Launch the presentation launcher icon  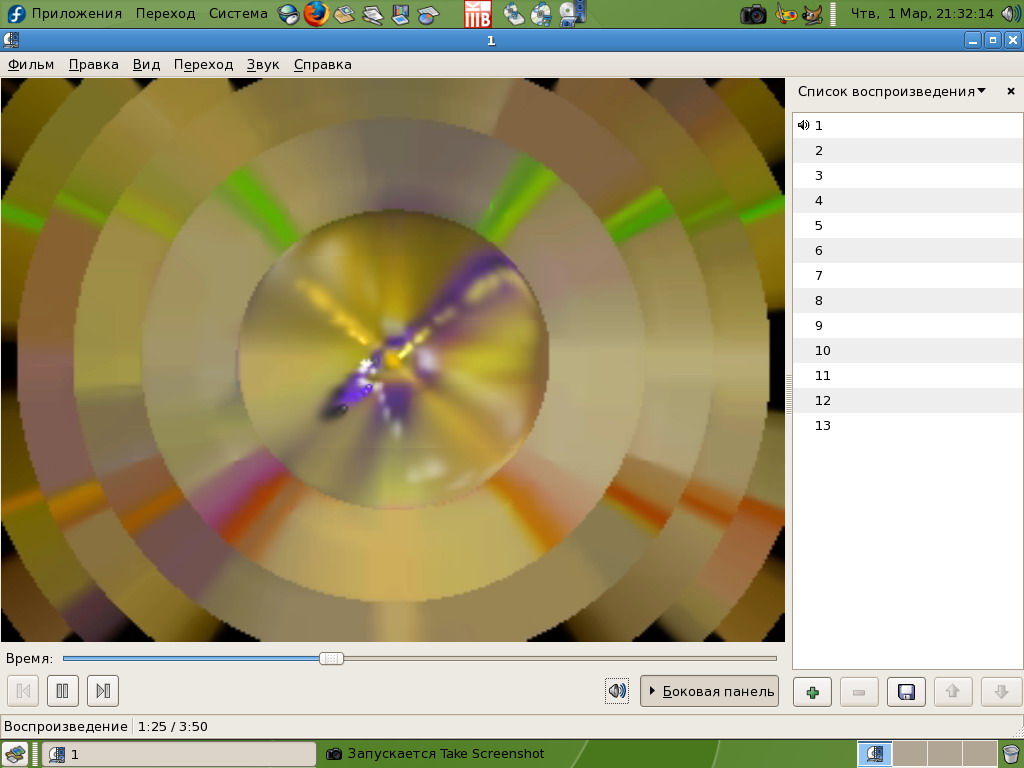click(400, 14)
